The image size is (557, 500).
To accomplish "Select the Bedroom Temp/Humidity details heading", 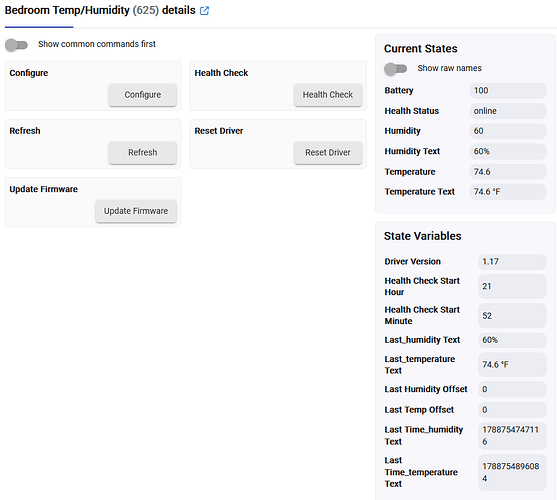I will coord(100,10).
